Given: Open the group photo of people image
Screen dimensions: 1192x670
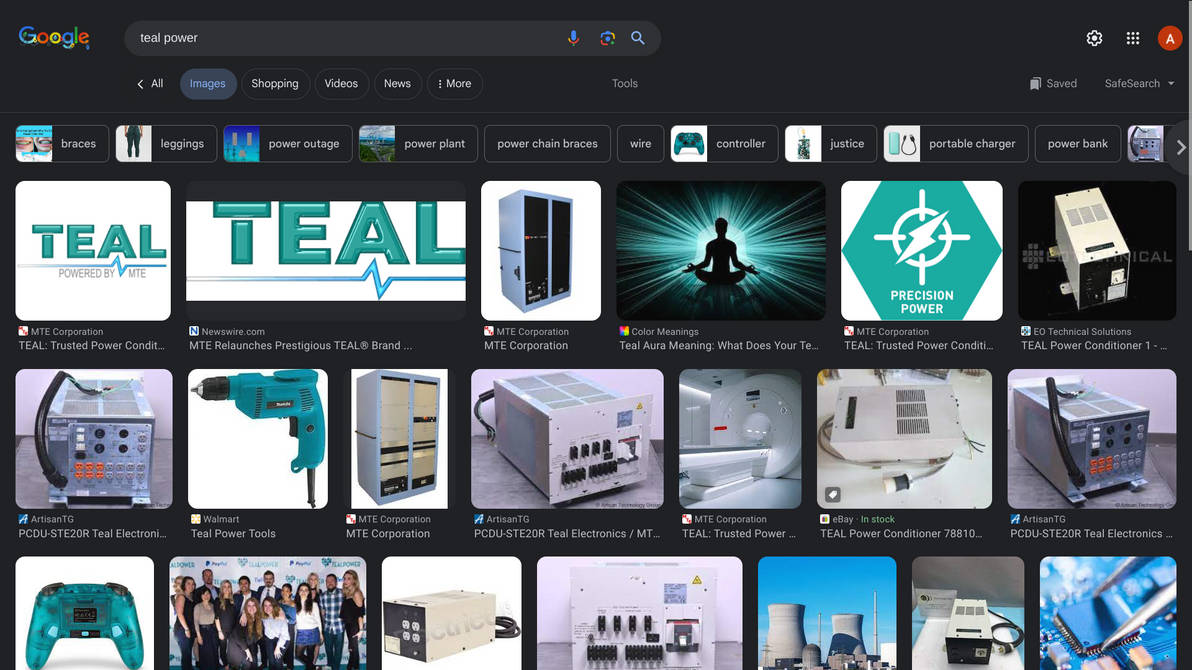Looking at the screenshot, I should [268, 613].
